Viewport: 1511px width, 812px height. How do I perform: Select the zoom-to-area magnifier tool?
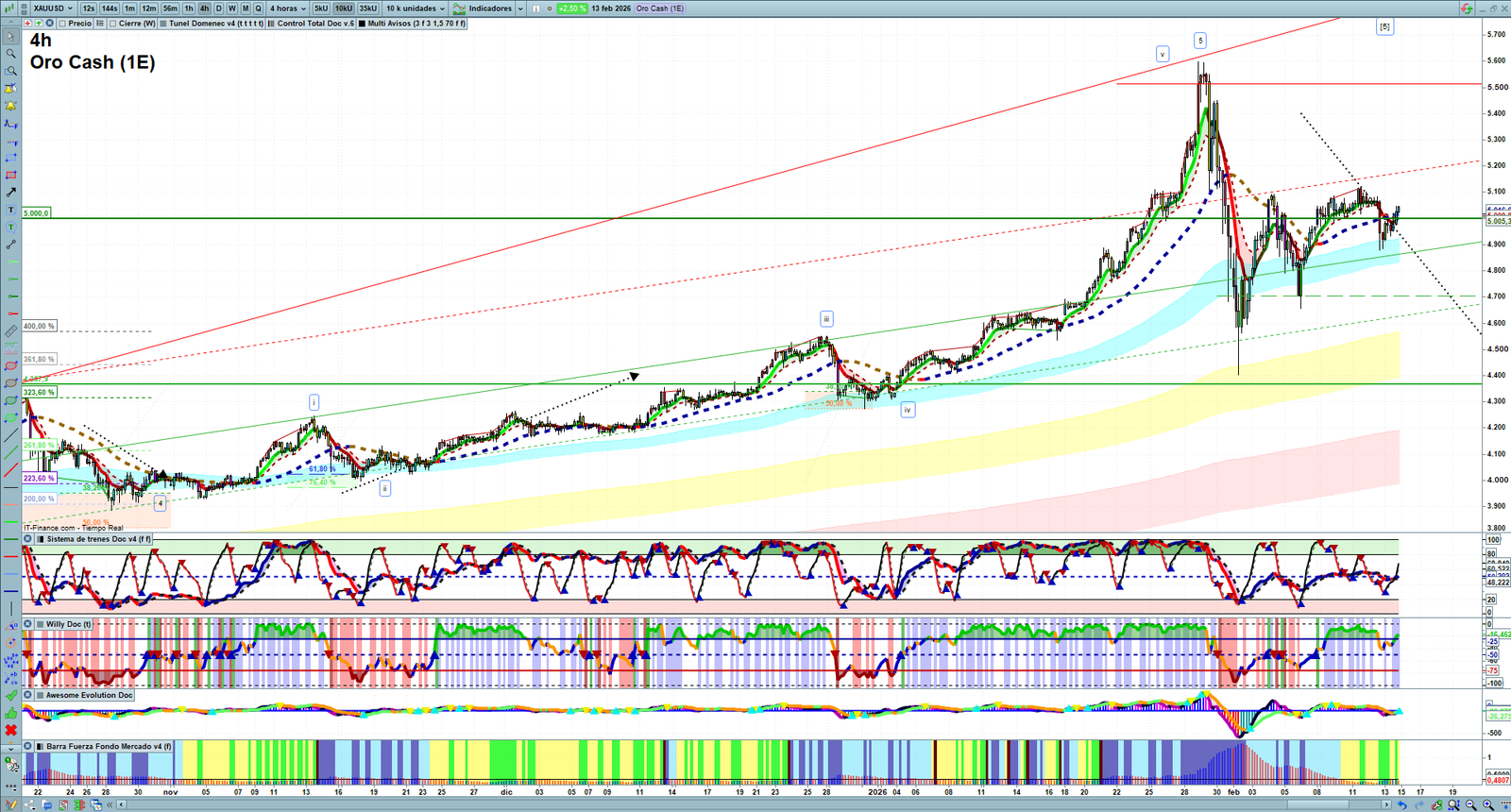10,71
